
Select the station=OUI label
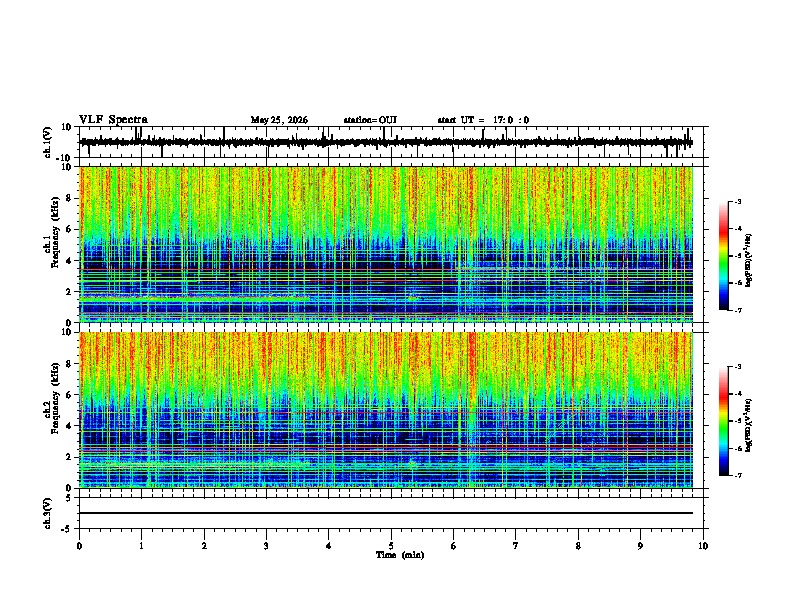coord(370,120)
